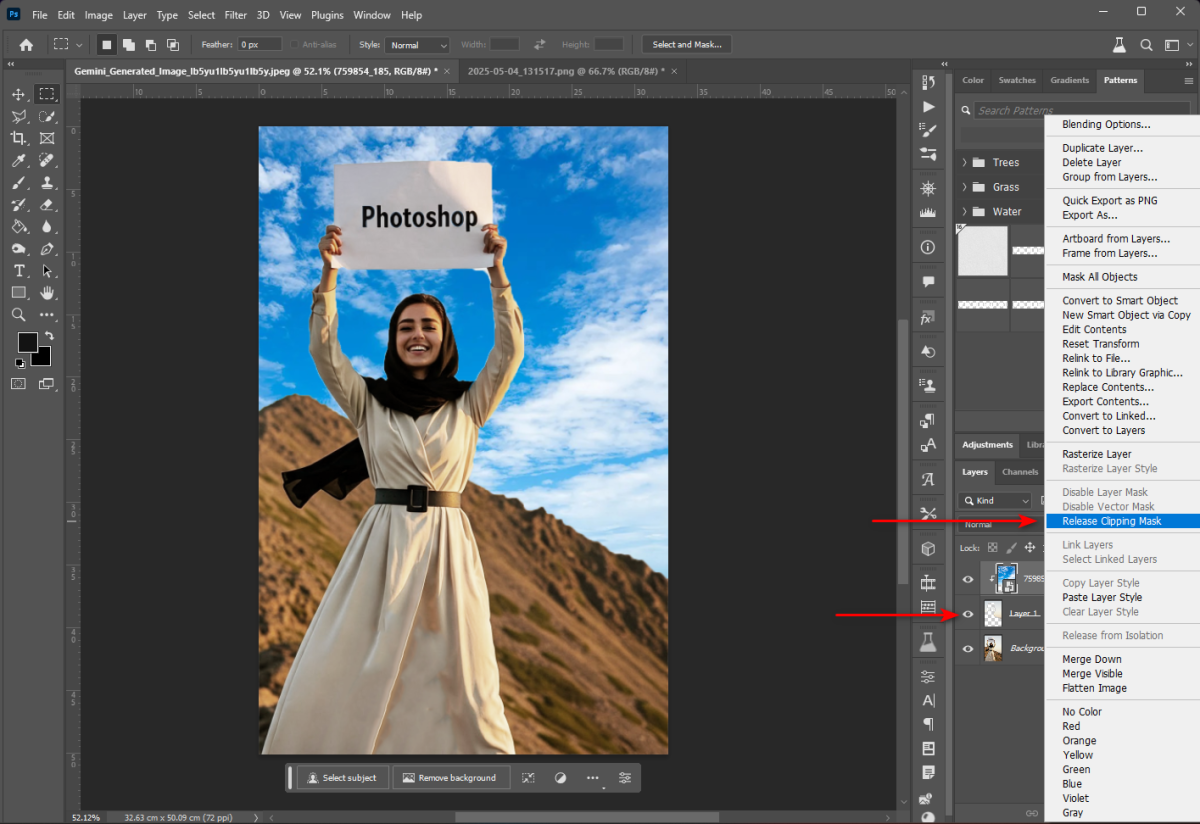Select the Move tool
The height and width of the screenshot is (824, 1200).
pos(19,94)
